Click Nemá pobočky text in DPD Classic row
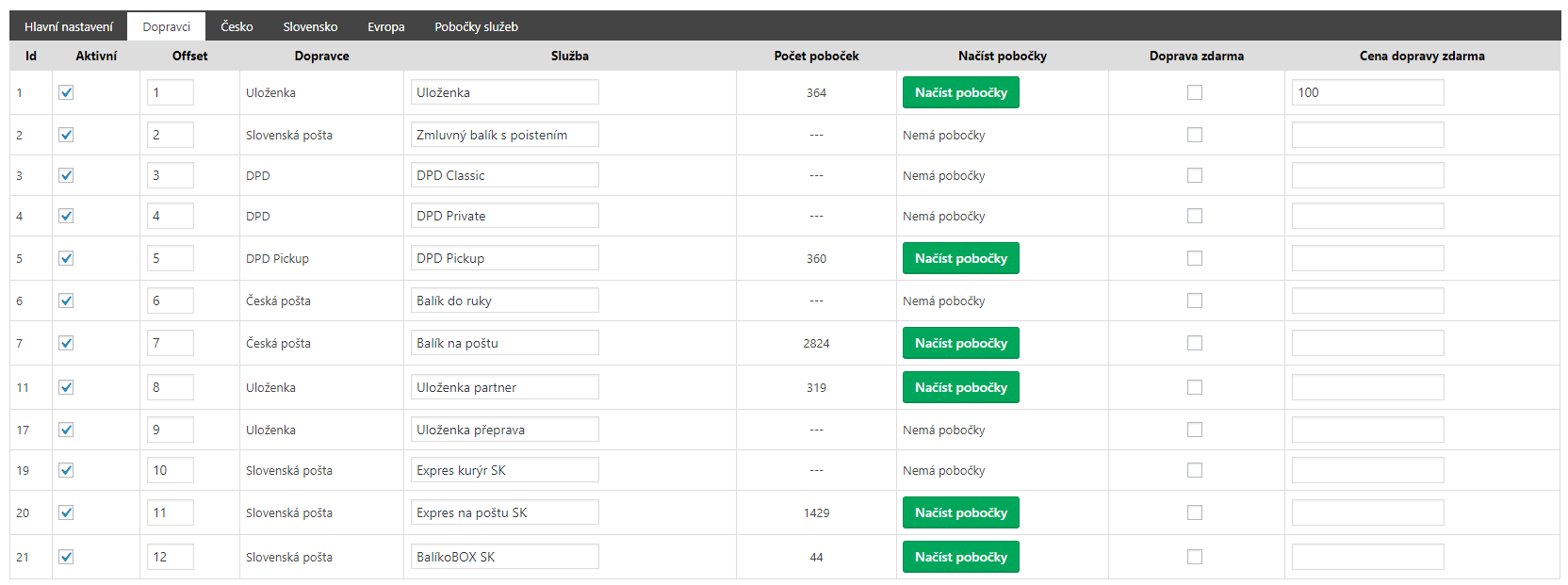 [x=943, y=175]
